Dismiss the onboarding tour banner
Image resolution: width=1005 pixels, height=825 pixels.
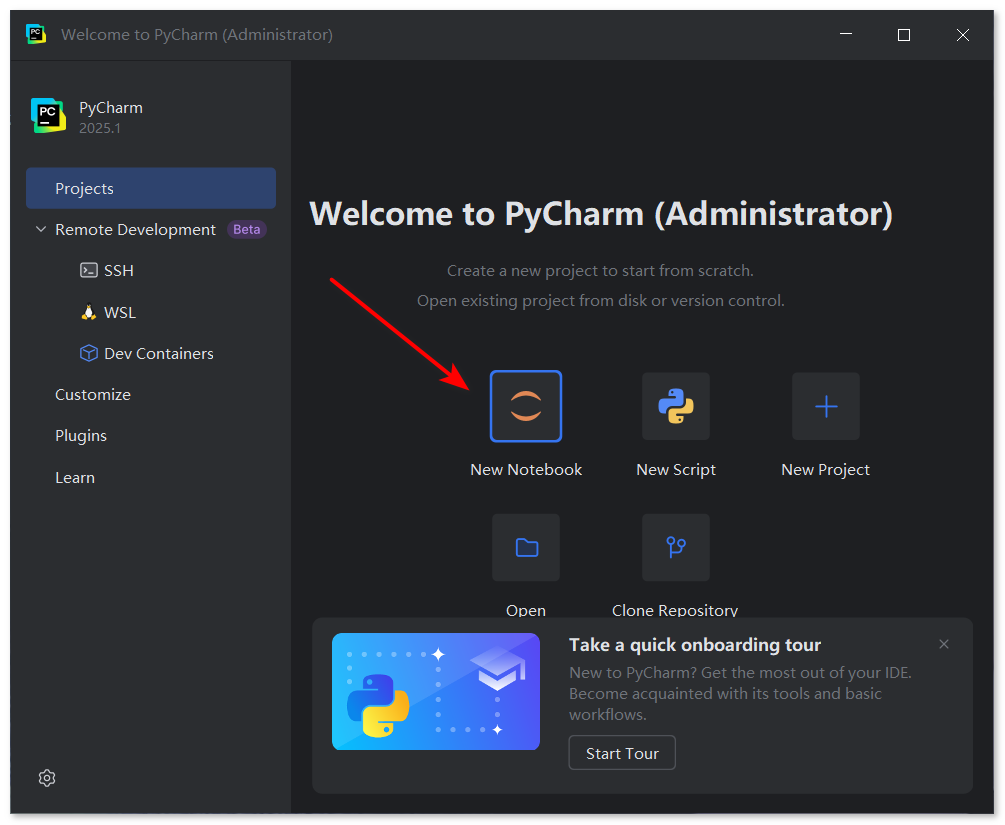[x=943, y=644]
